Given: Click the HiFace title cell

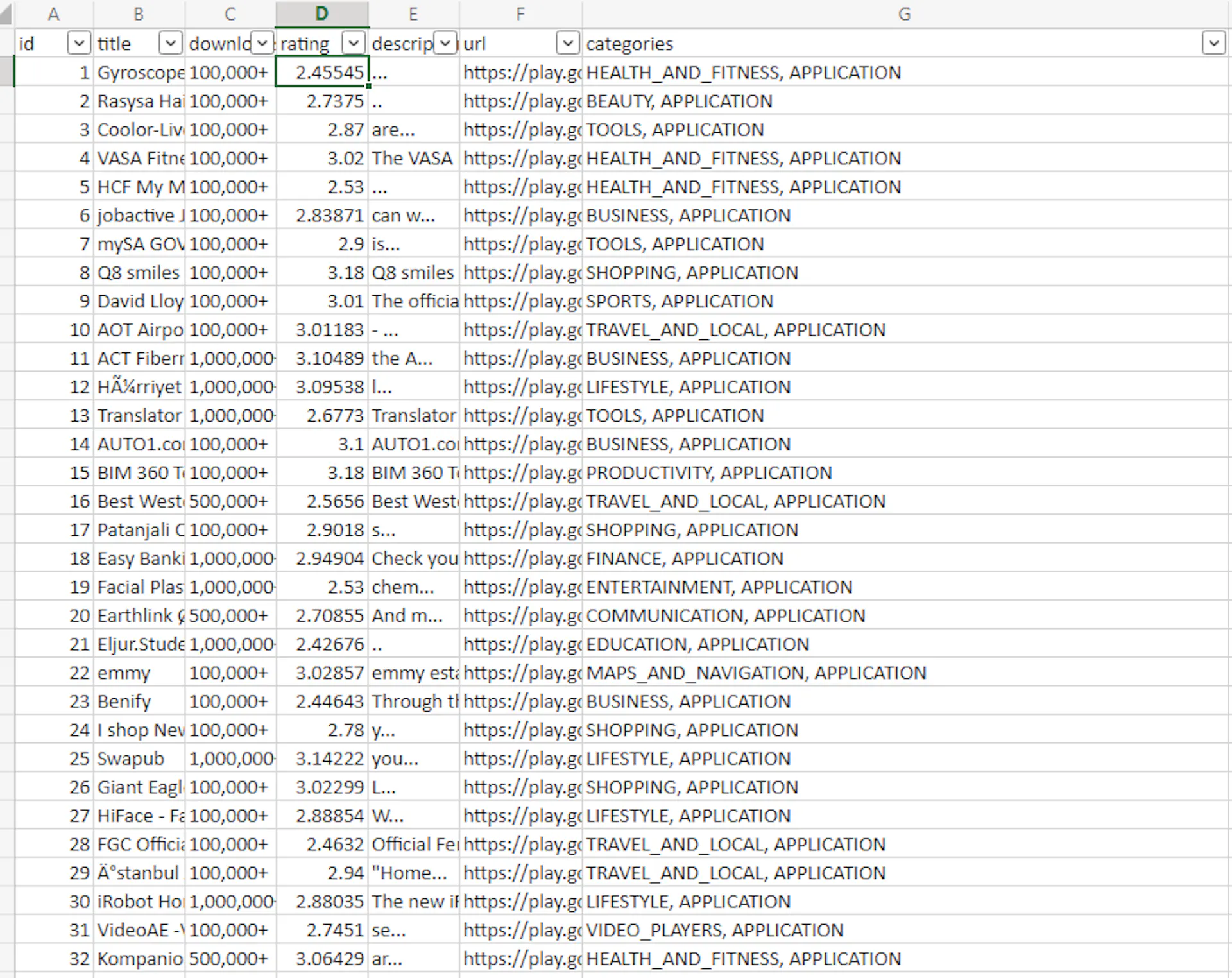Looking at the screenshot, I should click(x=139, y=815).
